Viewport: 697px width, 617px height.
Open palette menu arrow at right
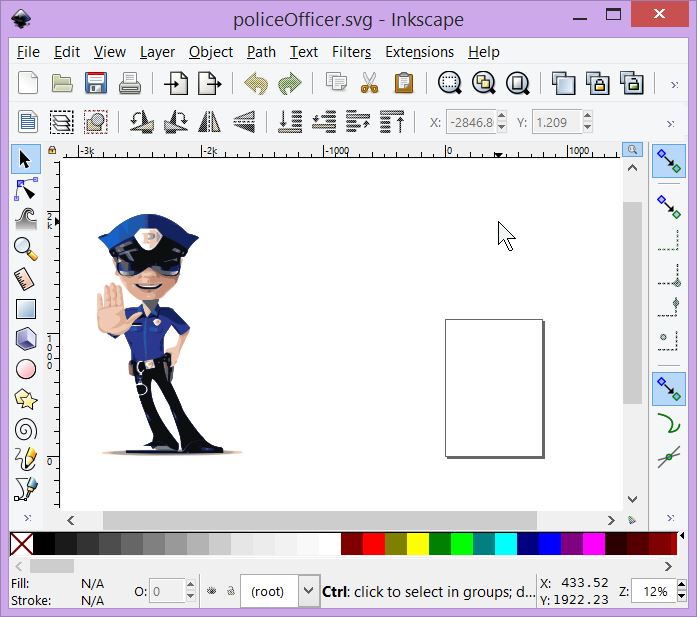(x=682, y=536)
